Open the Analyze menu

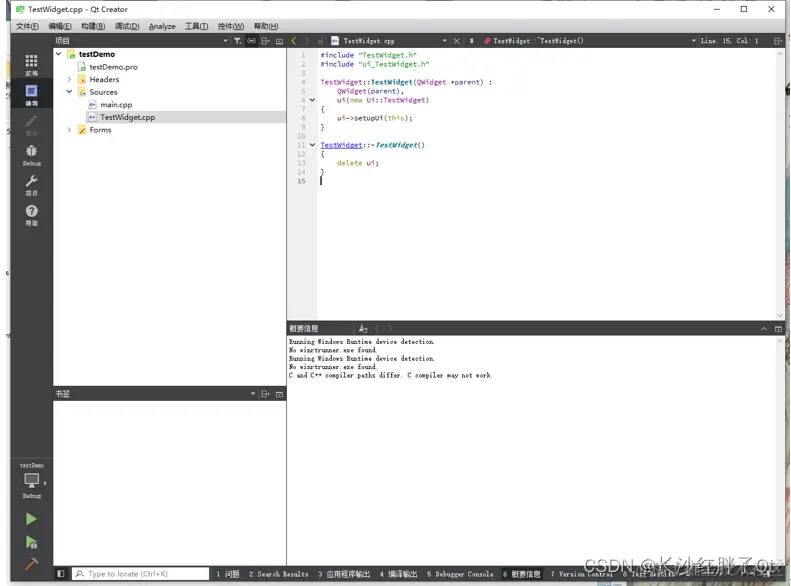[162, 26]
